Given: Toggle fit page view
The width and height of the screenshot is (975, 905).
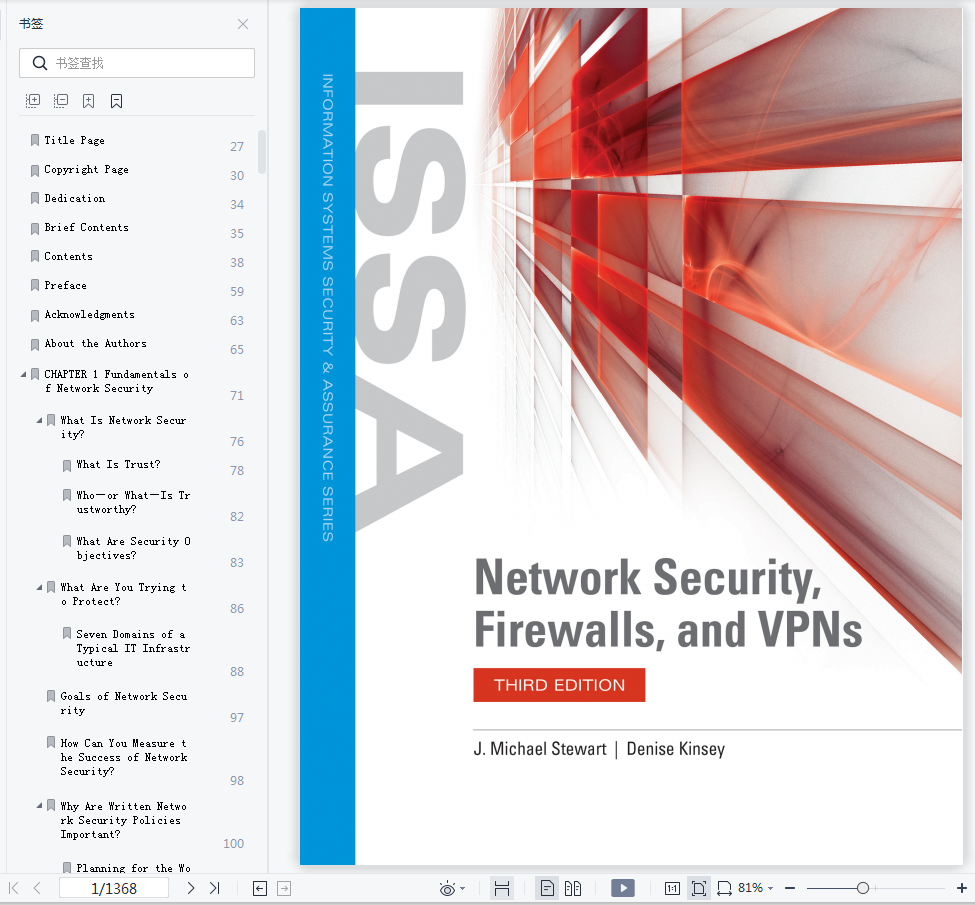Looking at the screenshot, I should coord(699,888).
